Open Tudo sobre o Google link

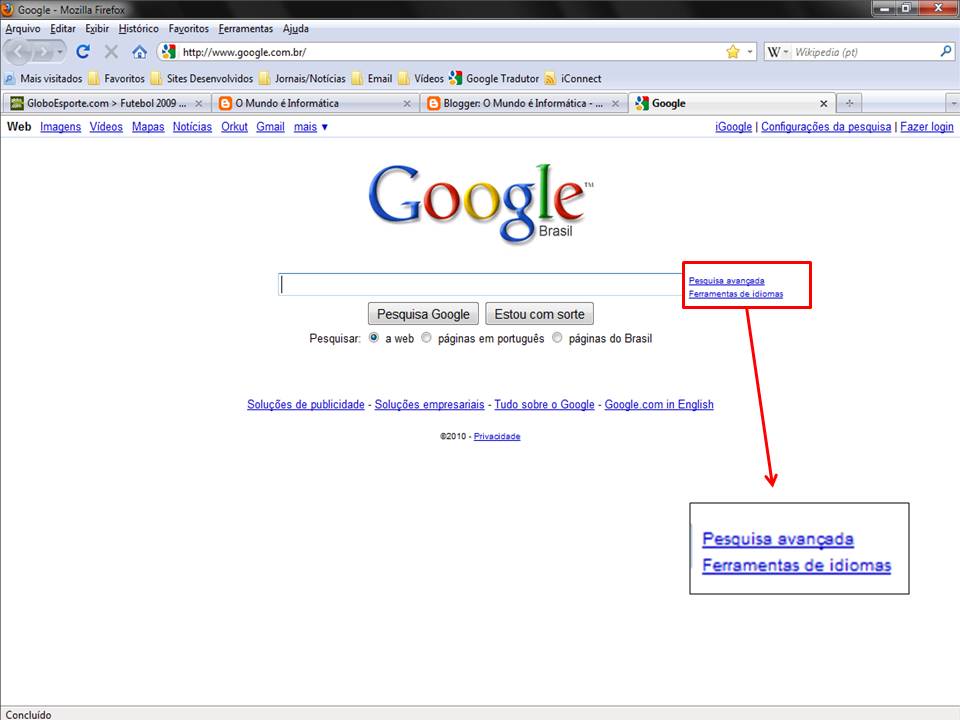(544, 404)
